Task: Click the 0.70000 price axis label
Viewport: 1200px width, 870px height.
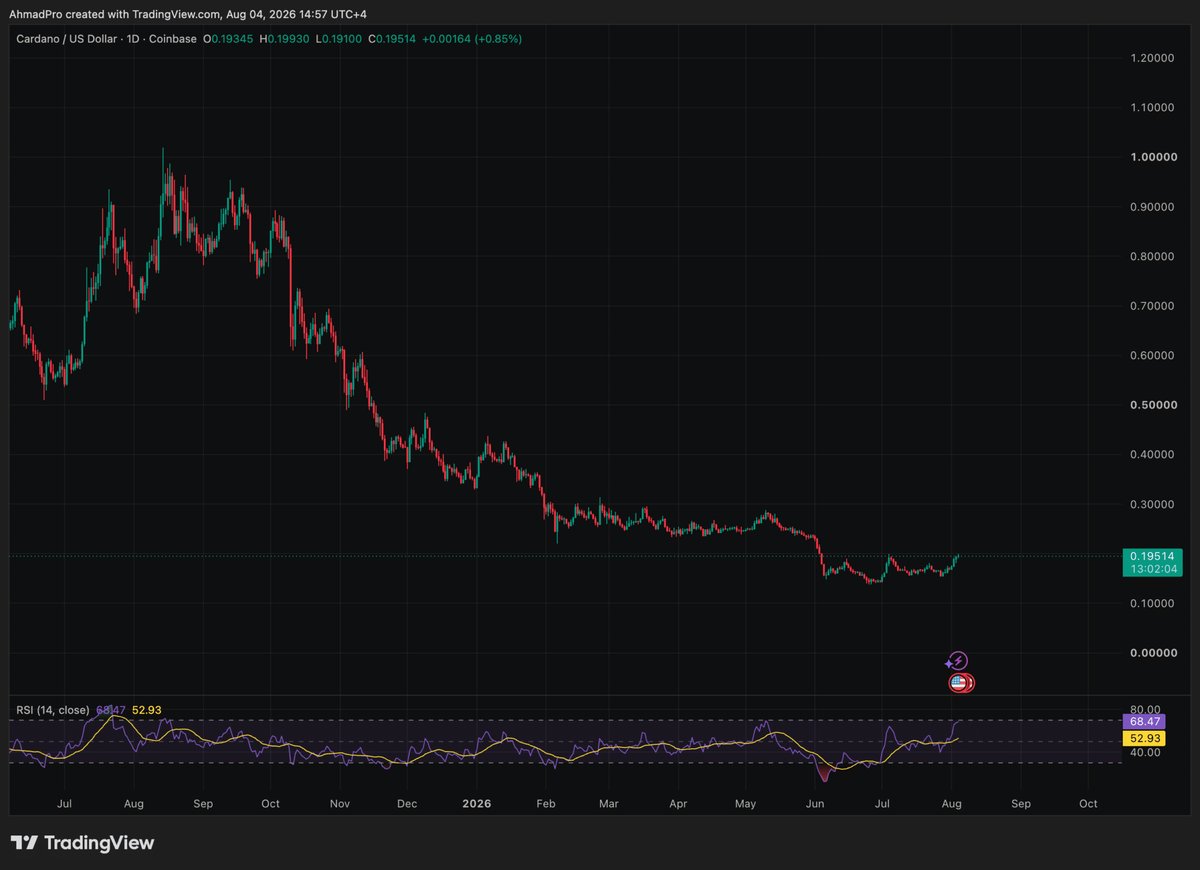Action: tap(1152, 306)
